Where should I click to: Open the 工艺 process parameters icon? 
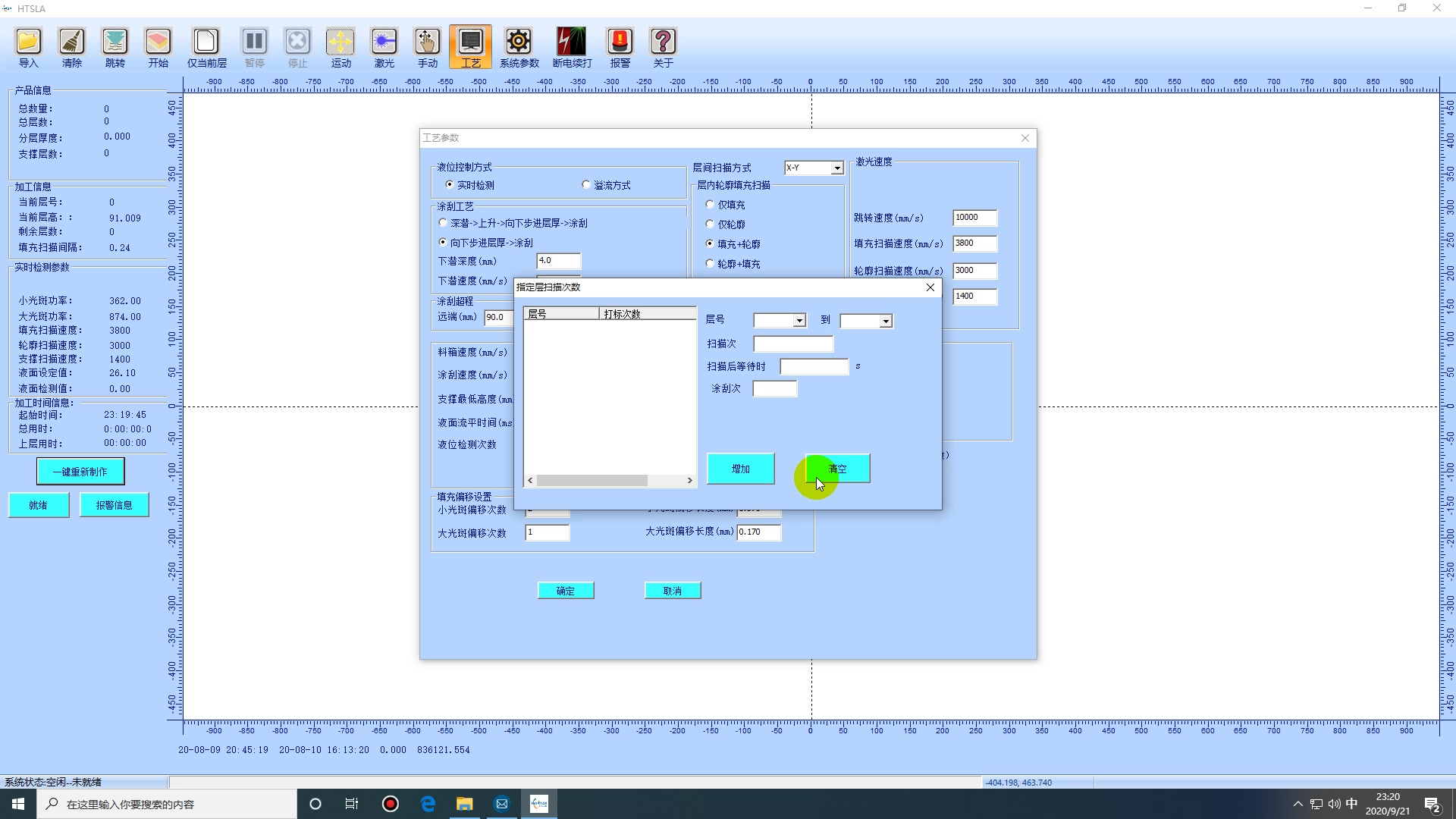pos(470,47)
